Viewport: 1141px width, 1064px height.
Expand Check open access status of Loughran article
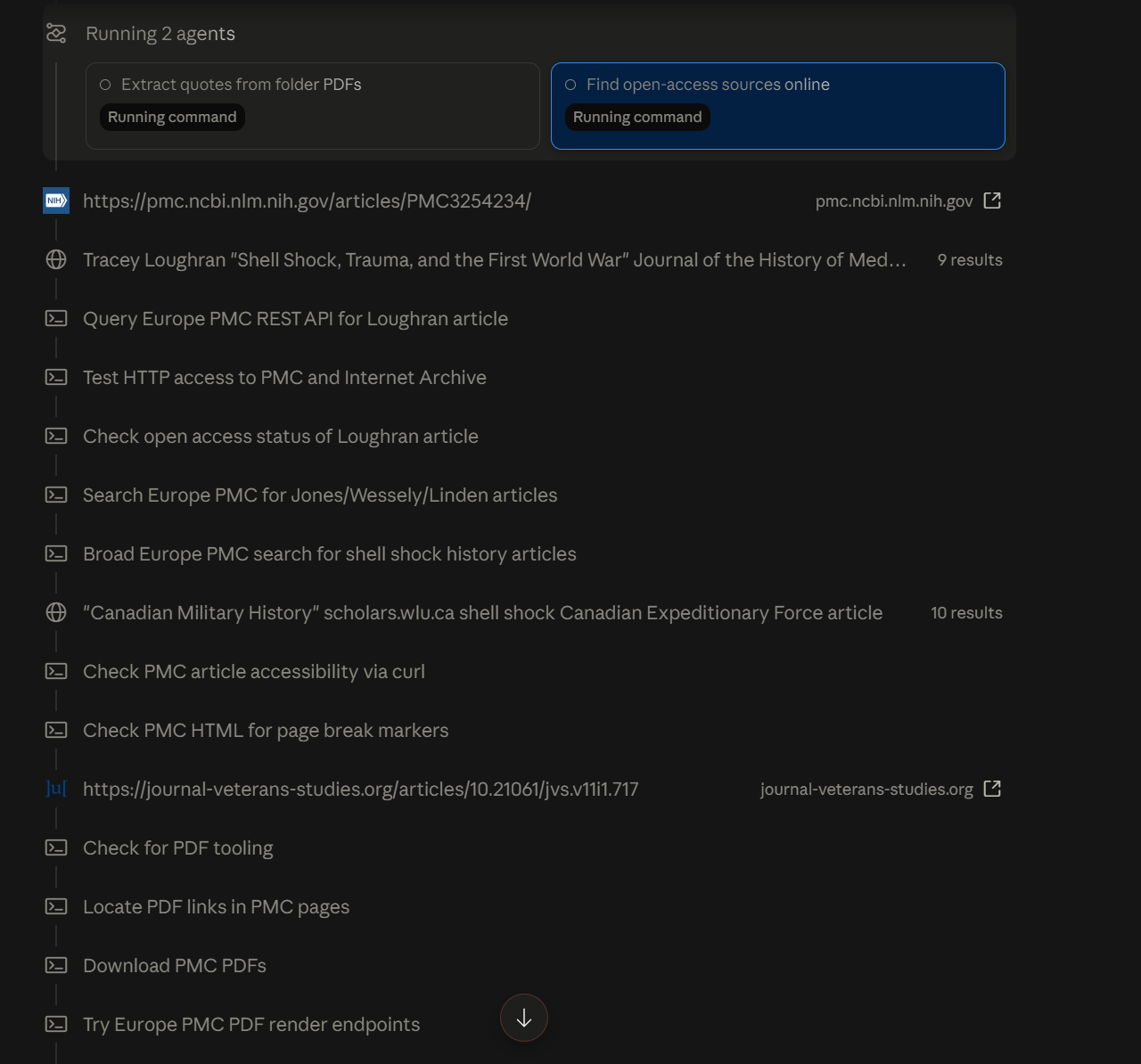281,437
